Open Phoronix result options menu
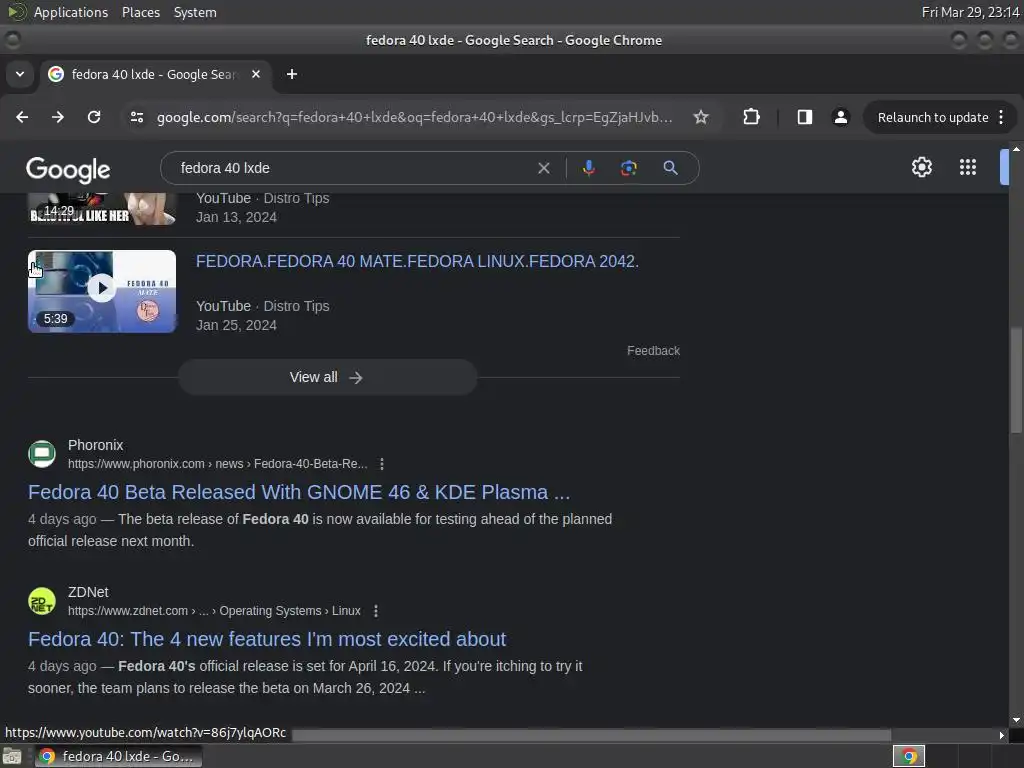 pos(382,464)
